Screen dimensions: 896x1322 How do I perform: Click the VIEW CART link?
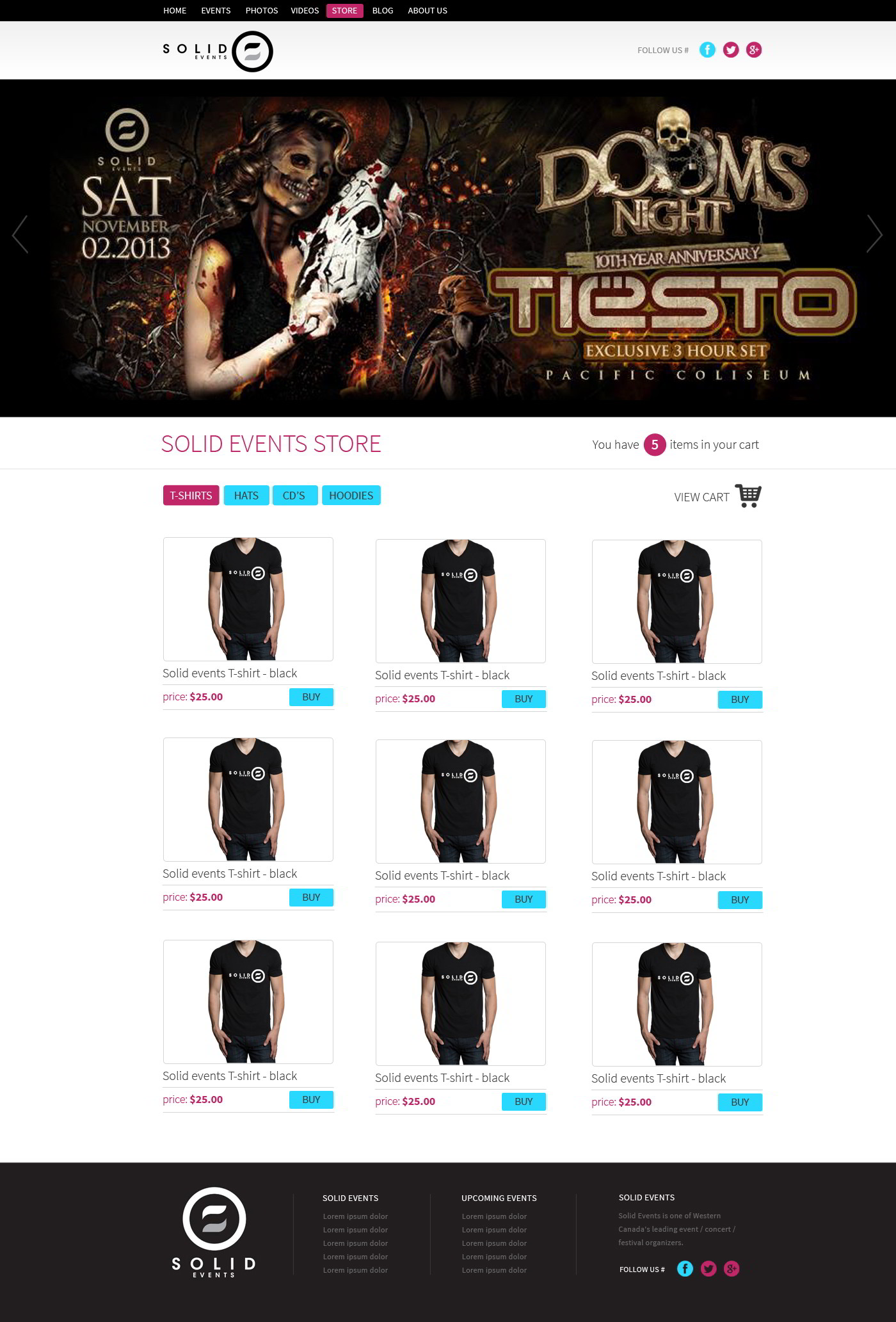(x=701, y=497)
